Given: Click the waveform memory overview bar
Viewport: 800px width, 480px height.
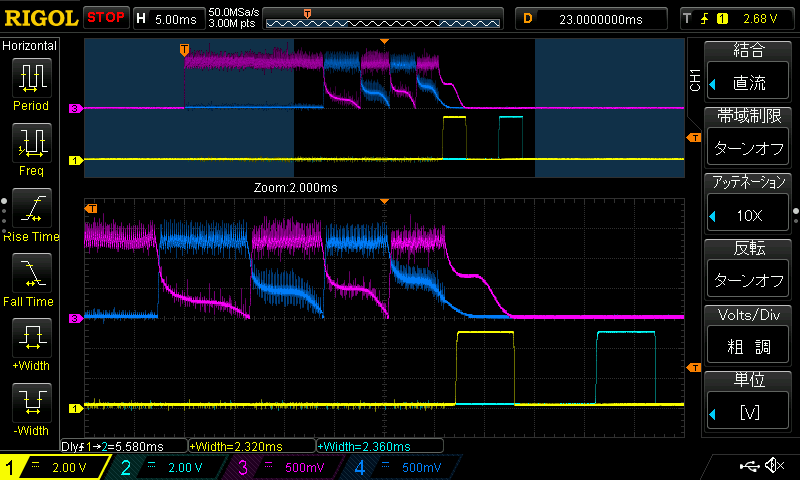Looking at the screenshot, I should [x=383, y=19].
